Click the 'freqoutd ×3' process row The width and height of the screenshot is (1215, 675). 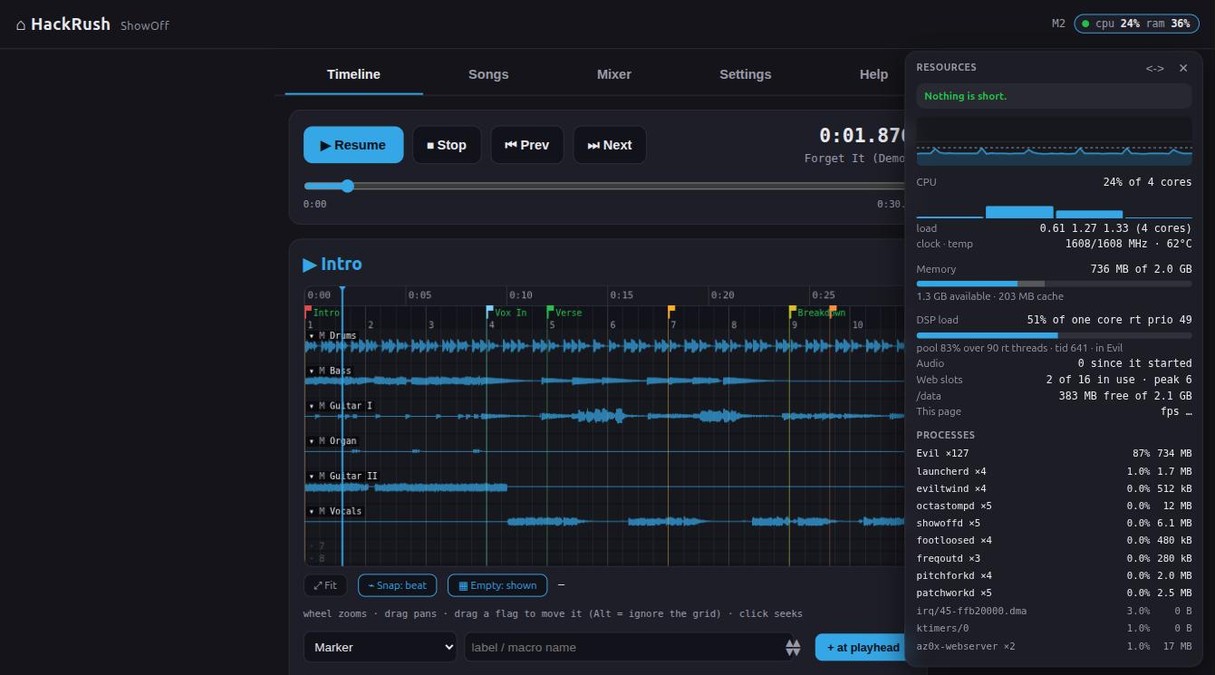point(1054,558)
